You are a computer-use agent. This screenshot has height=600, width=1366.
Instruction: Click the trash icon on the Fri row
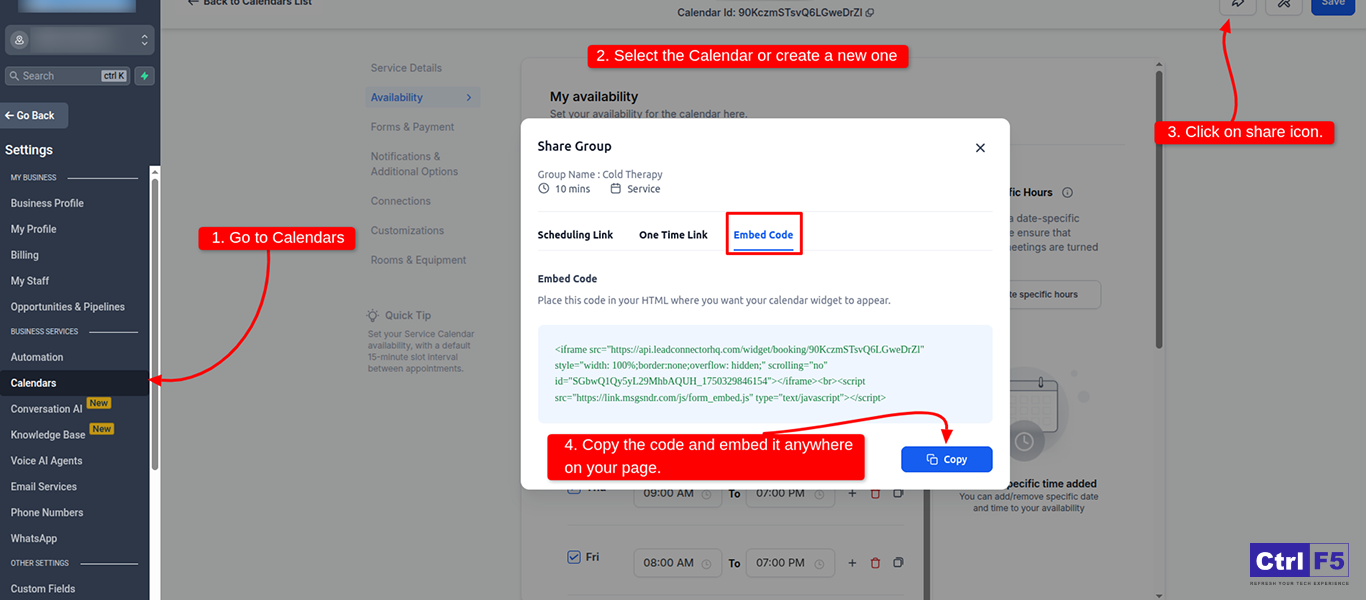[875, 562]
